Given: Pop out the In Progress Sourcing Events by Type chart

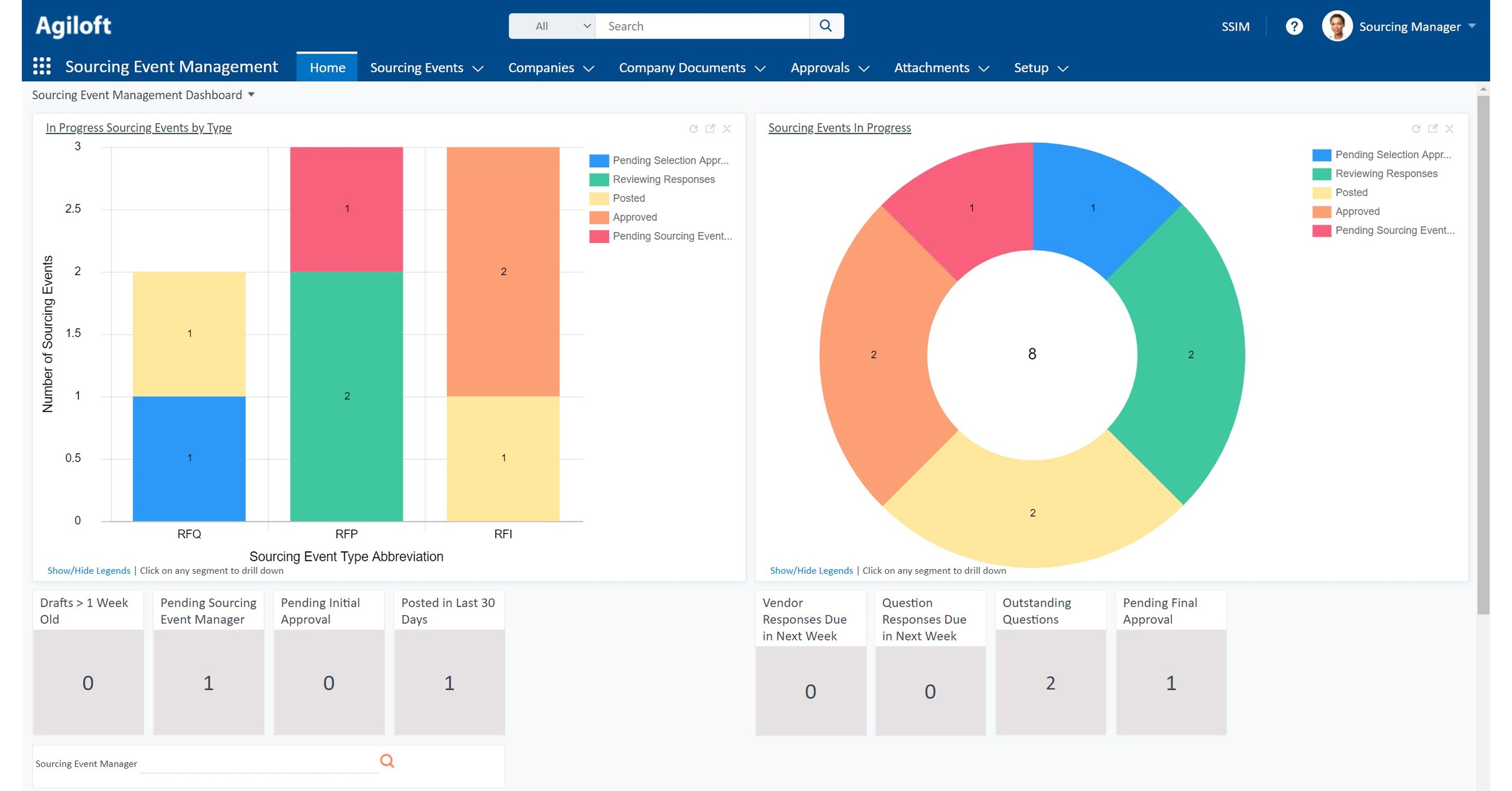Looking at the screenshot, I should point(710,129).
